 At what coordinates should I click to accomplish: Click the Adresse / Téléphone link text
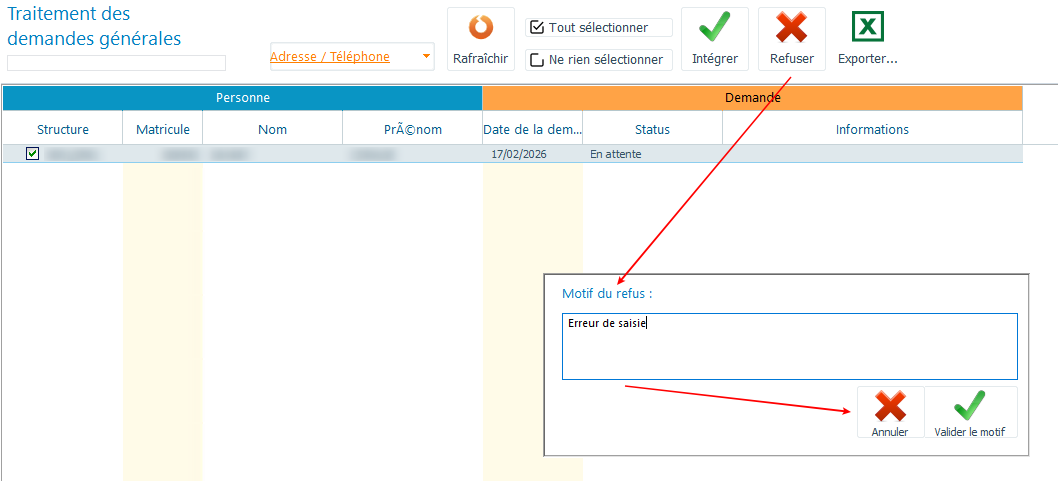tap(330, 57)
